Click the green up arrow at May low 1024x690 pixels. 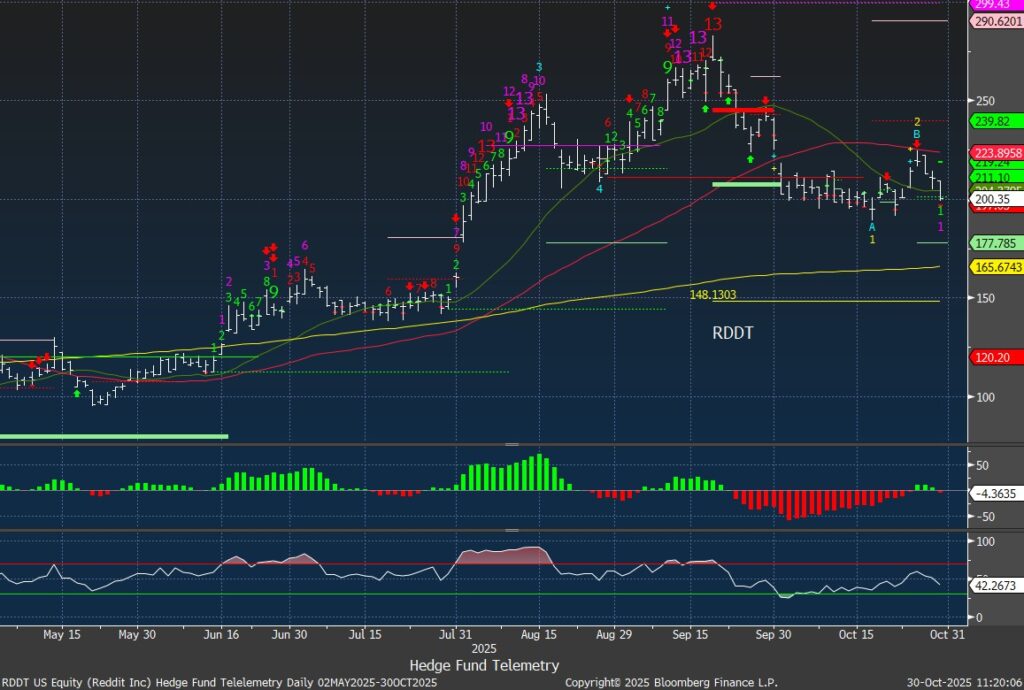[x=77, y=393]
